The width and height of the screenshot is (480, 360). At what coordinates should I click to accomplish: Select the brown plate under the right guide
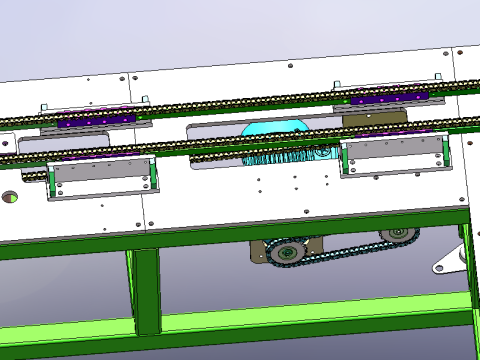(x=375, y=120)
